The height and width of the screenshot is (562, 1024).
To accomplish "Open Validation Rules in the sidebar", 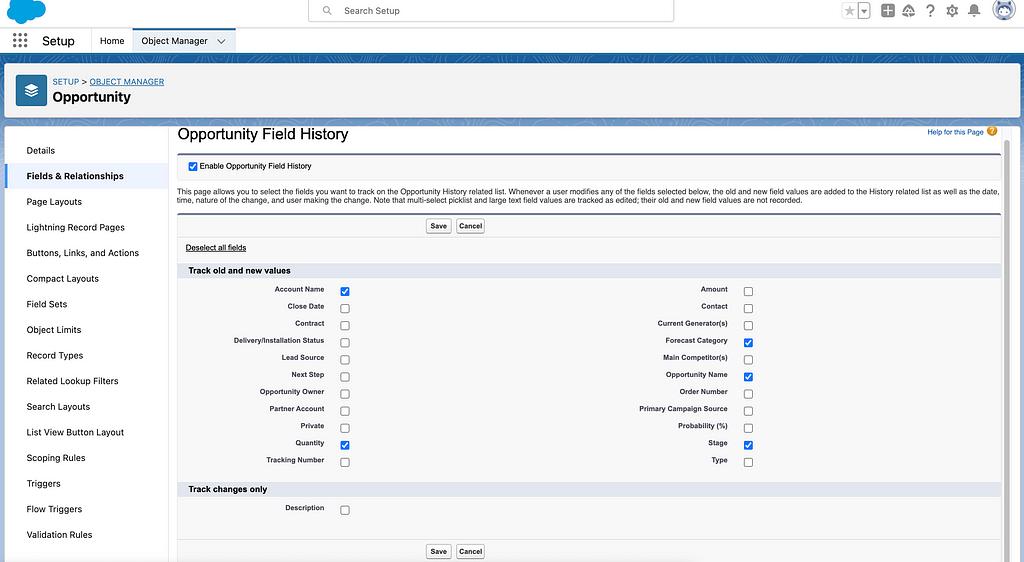I will [x=59, y=535].
